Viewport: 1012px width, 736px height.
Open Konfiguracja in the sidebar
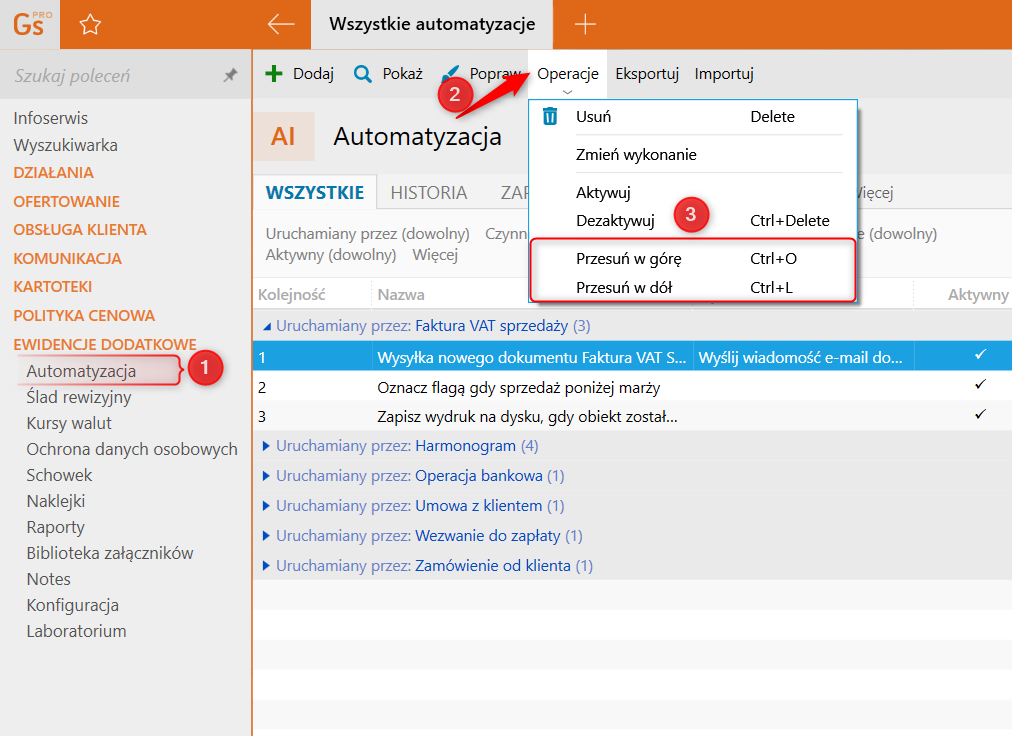click(72, 605)
